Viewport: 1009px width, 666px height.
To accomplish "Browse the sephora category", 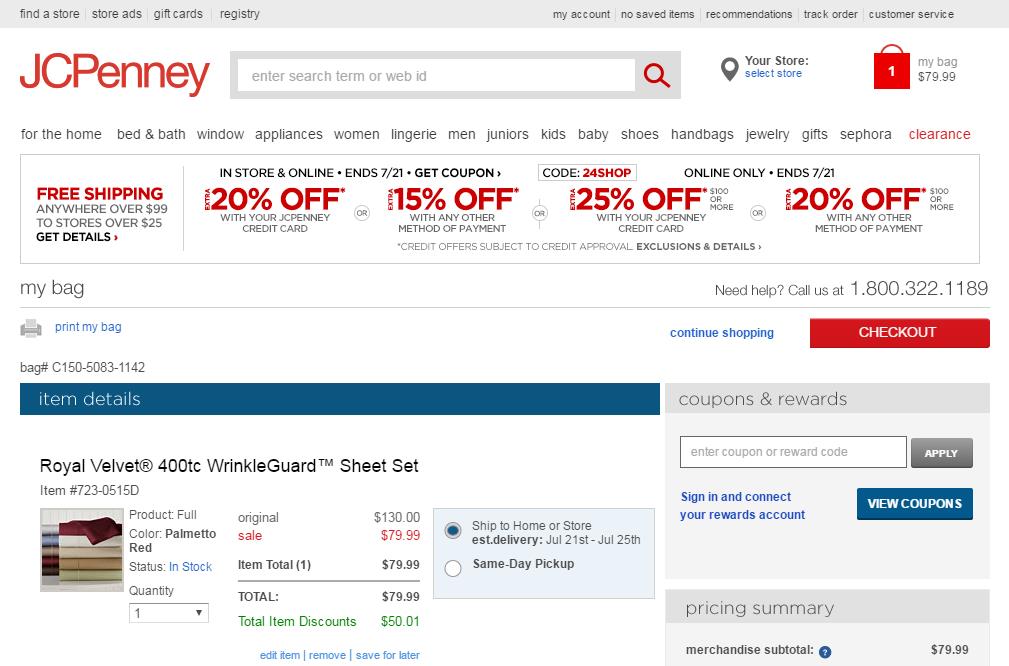I will tap(864, 133).
